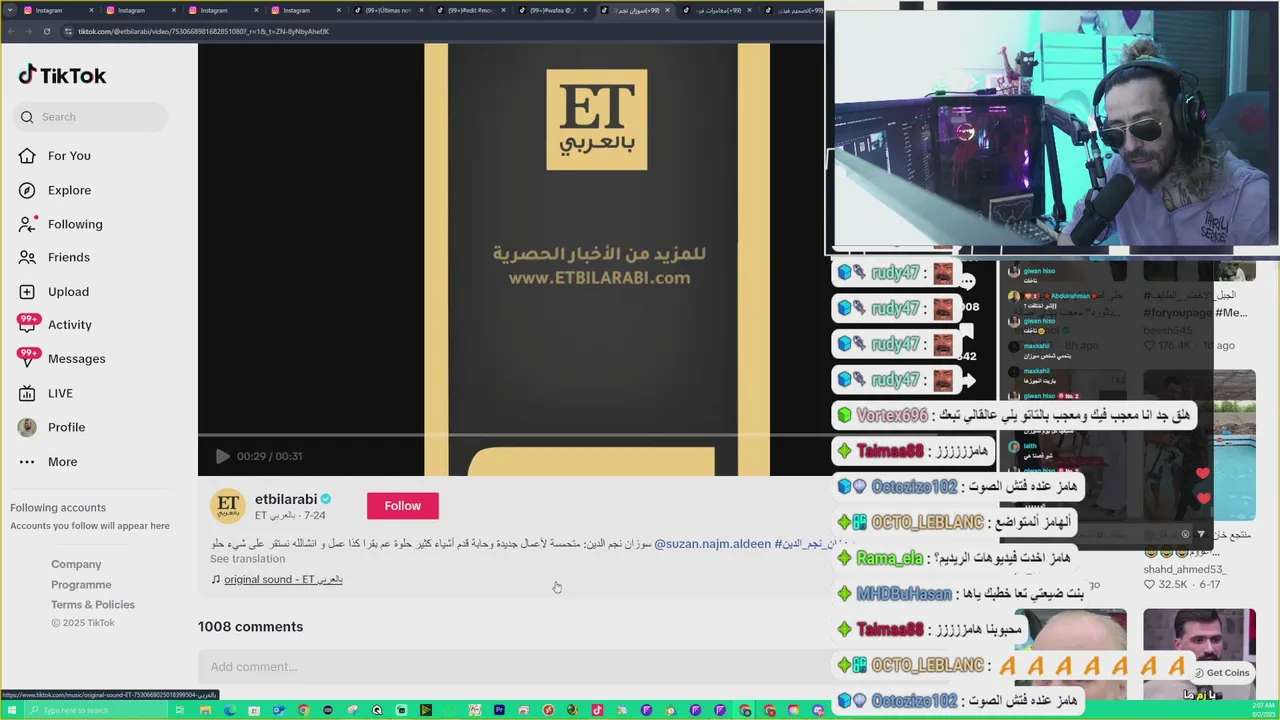1280x720 pixels.
Task: Open the TikTok app from the taskbar
Action: (x=597, y=710)
